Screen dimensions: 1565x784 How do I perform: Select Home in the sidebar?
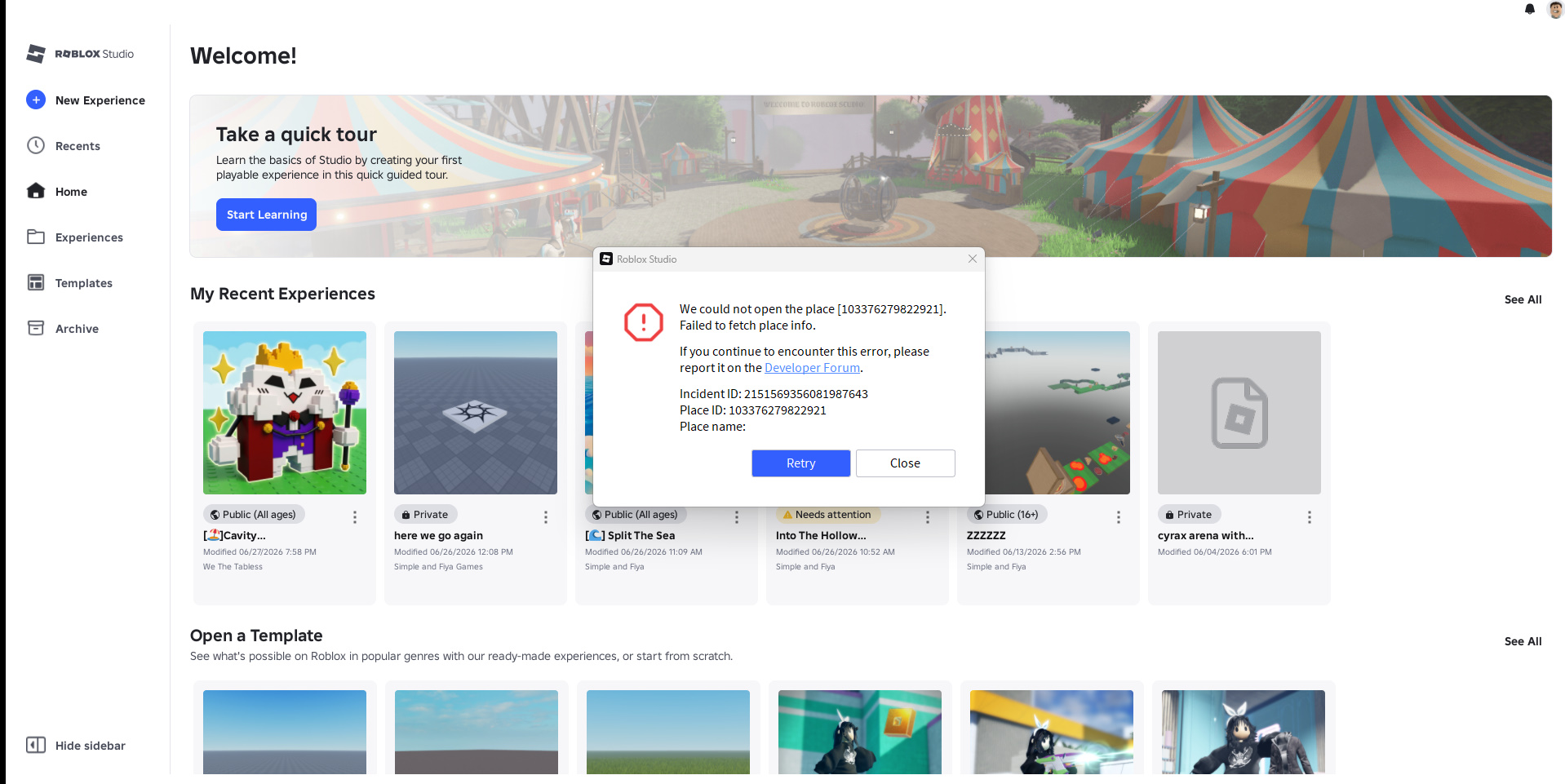71,192
